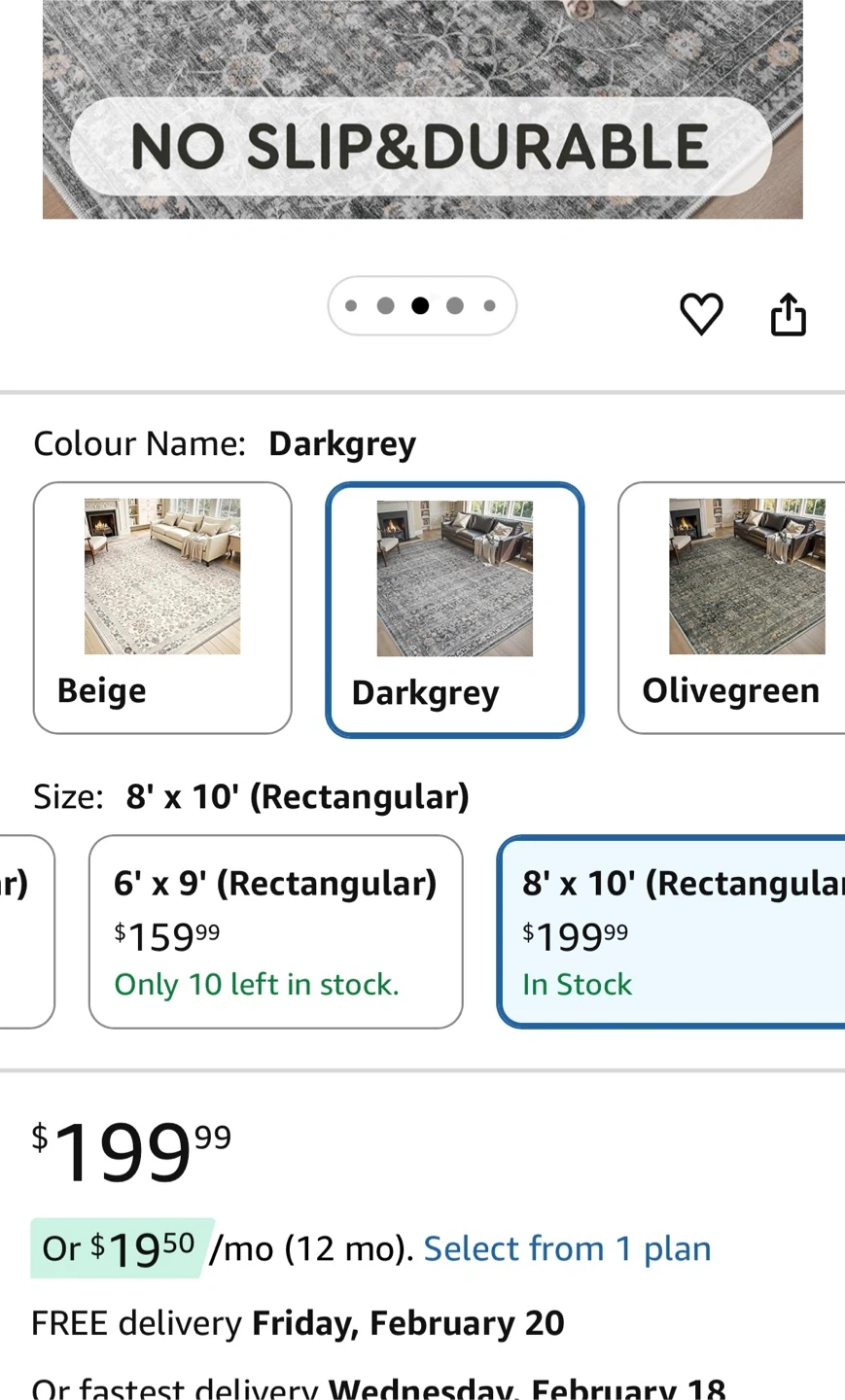Image resolution: width=845 pixels, height=1400 pixels.
Task: Add rug to wishlist with heart icon
Action: tap(700, 314)
